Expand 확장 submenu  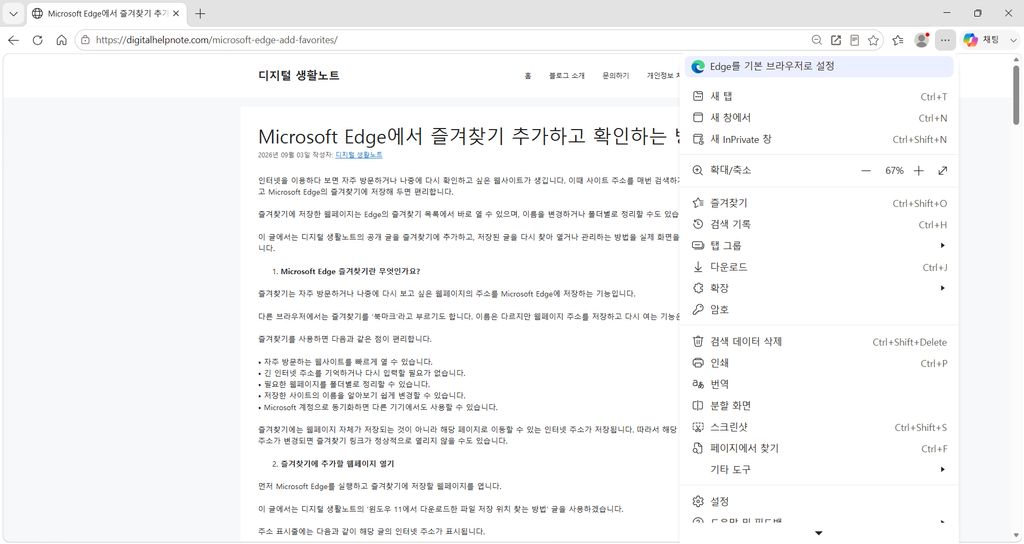coord(819,288)
